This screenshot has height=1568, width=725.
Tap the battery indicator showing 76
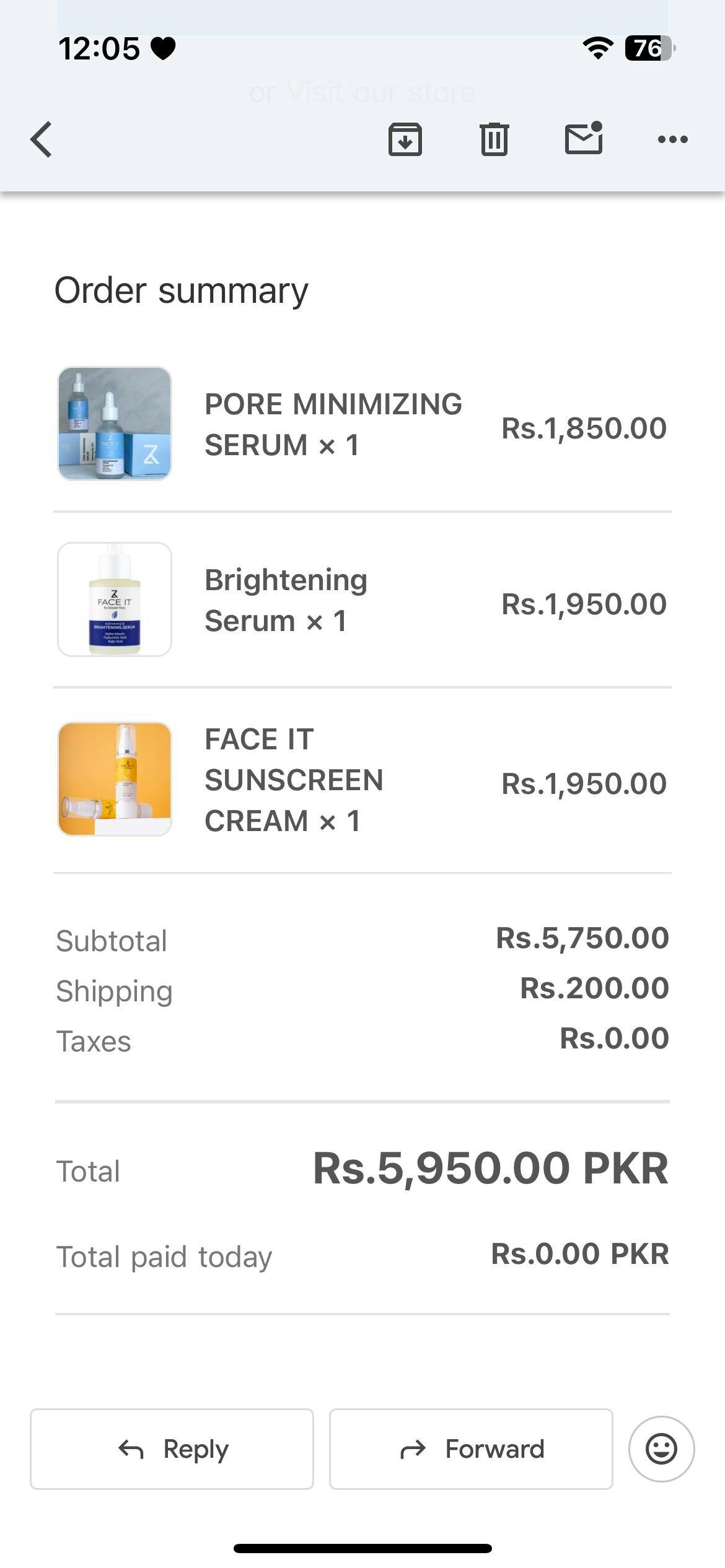(649, 48)
